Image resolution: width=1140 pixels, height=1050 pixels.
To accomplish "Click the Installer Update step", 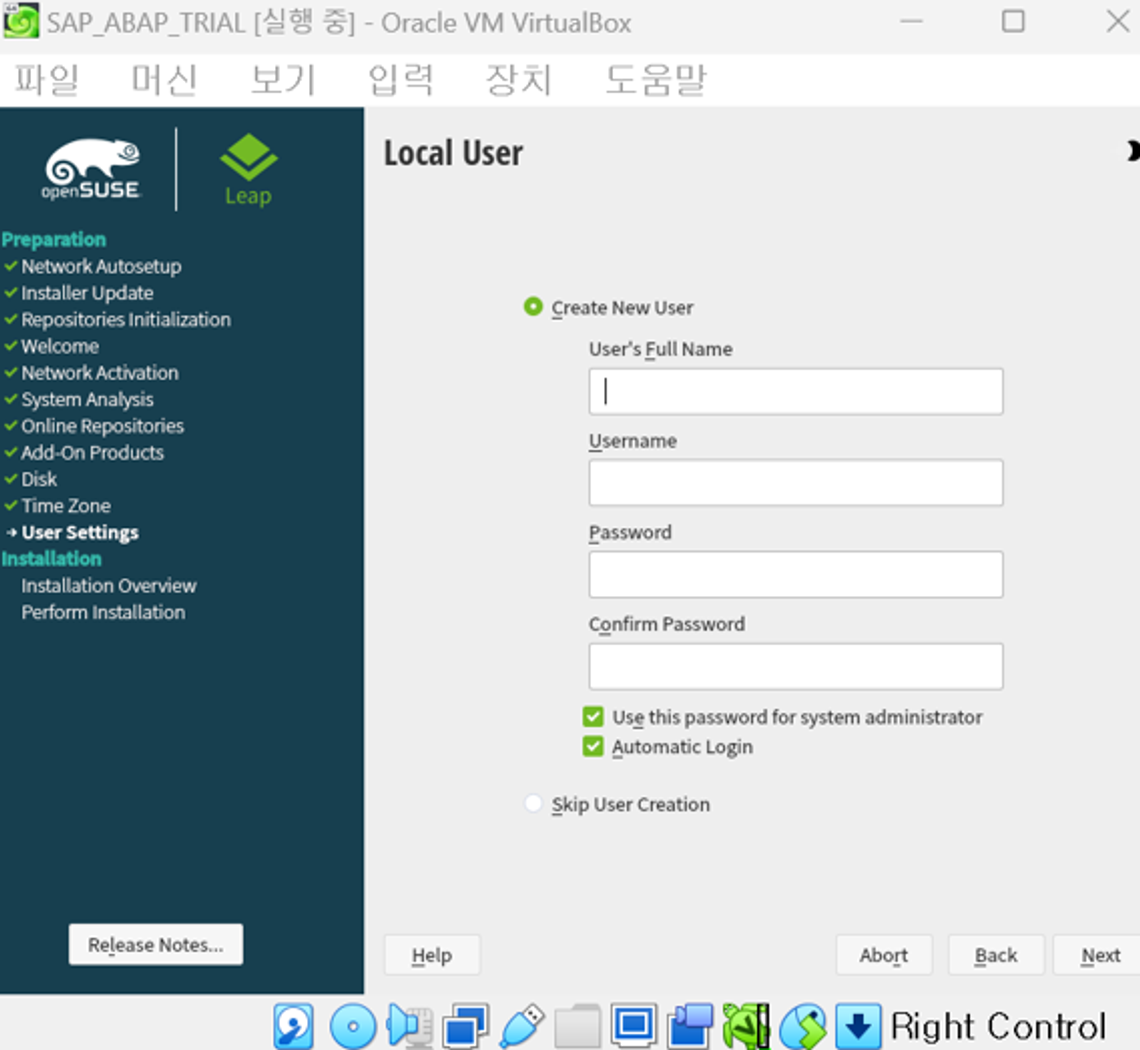I will tap(87, 292).
